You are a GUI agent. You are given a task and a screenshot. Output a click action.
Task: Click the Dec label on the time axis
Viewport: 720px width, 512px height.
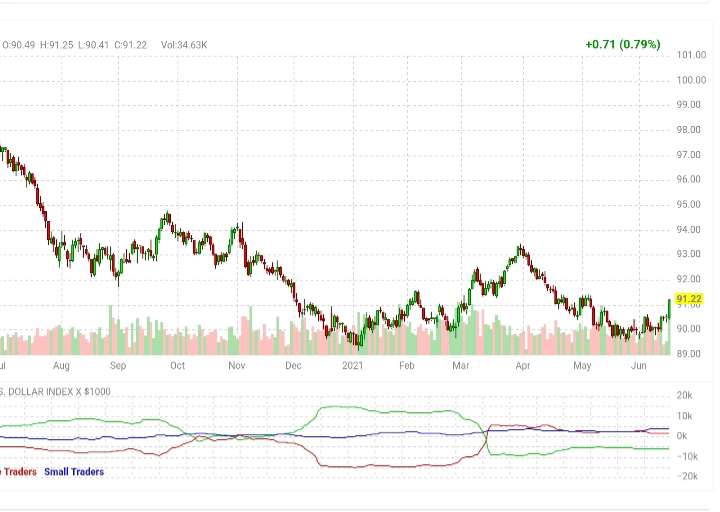tap(293, 366)
